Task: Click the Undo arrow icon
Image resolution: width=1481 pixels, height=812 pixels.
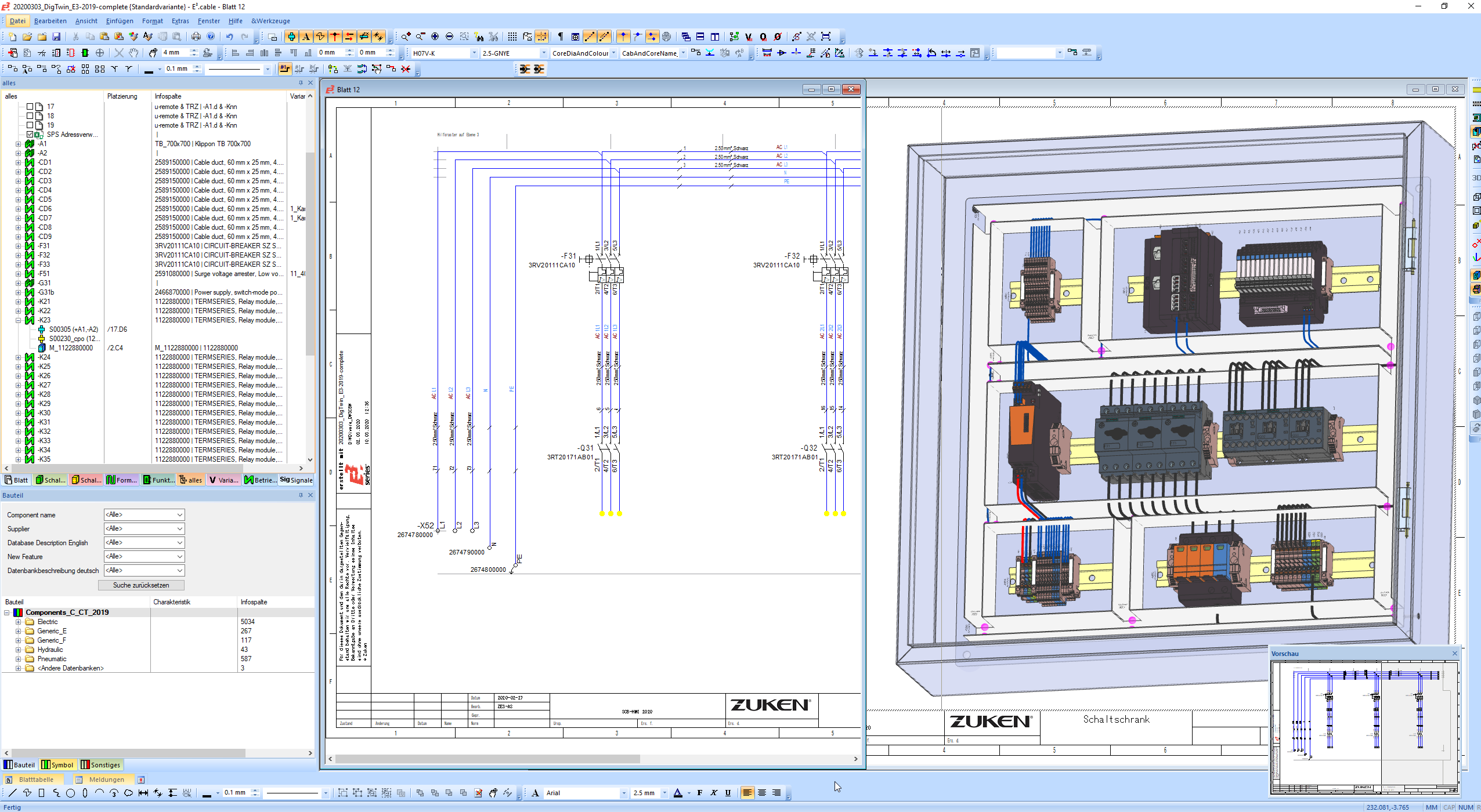Action: coord(230,37)
